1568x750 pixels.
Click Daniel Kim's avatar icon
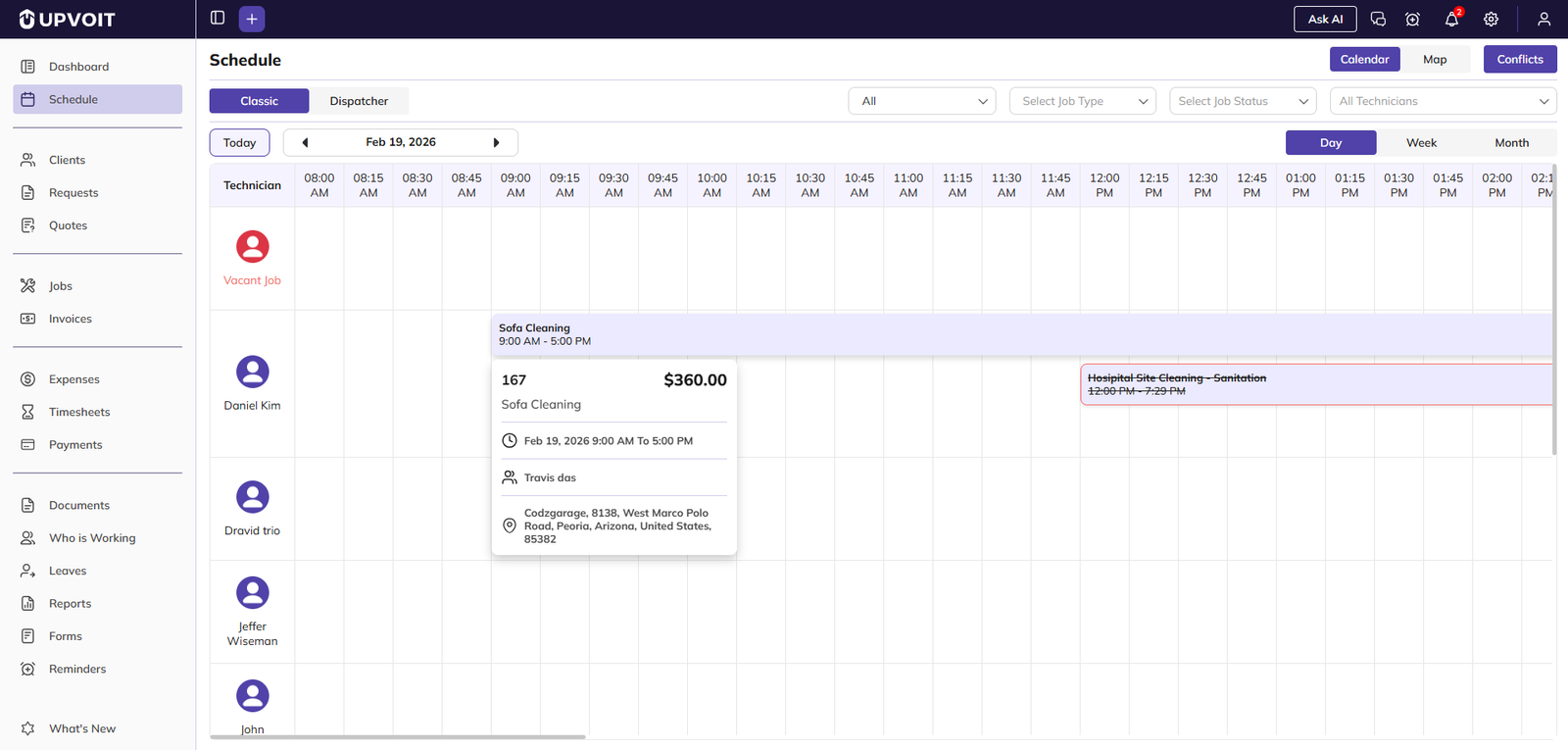click(252, 372)
